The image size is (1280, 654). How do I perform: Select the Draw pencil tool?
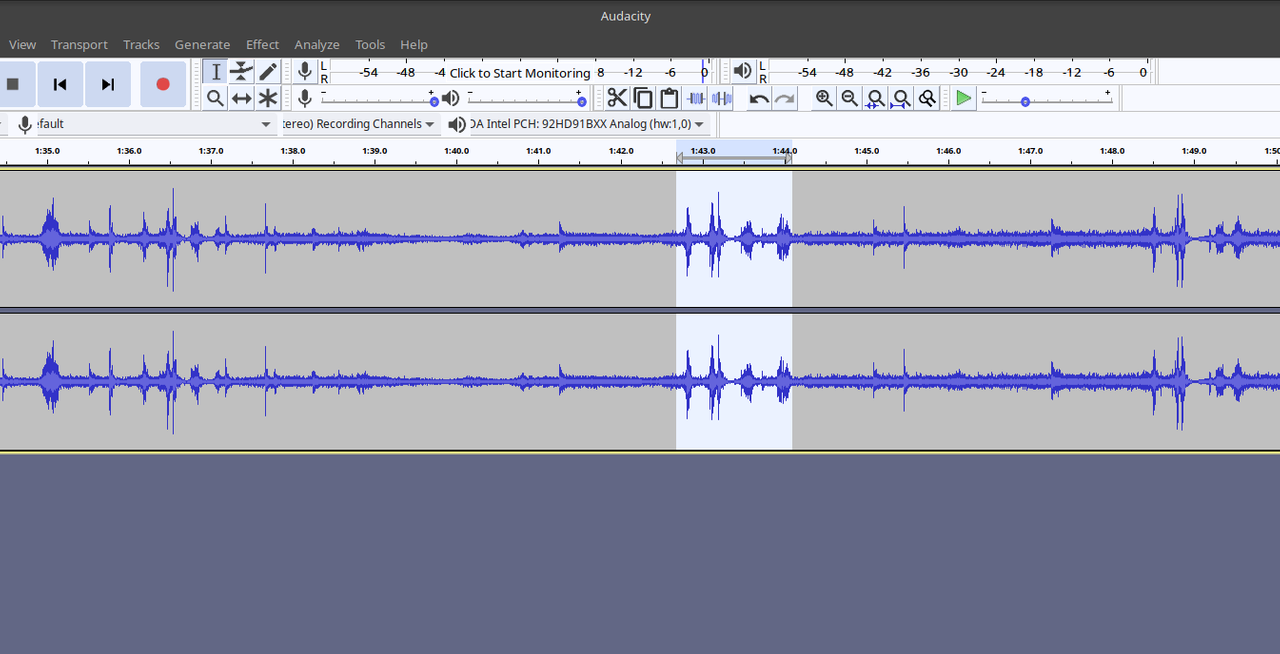tap(268, 71)
